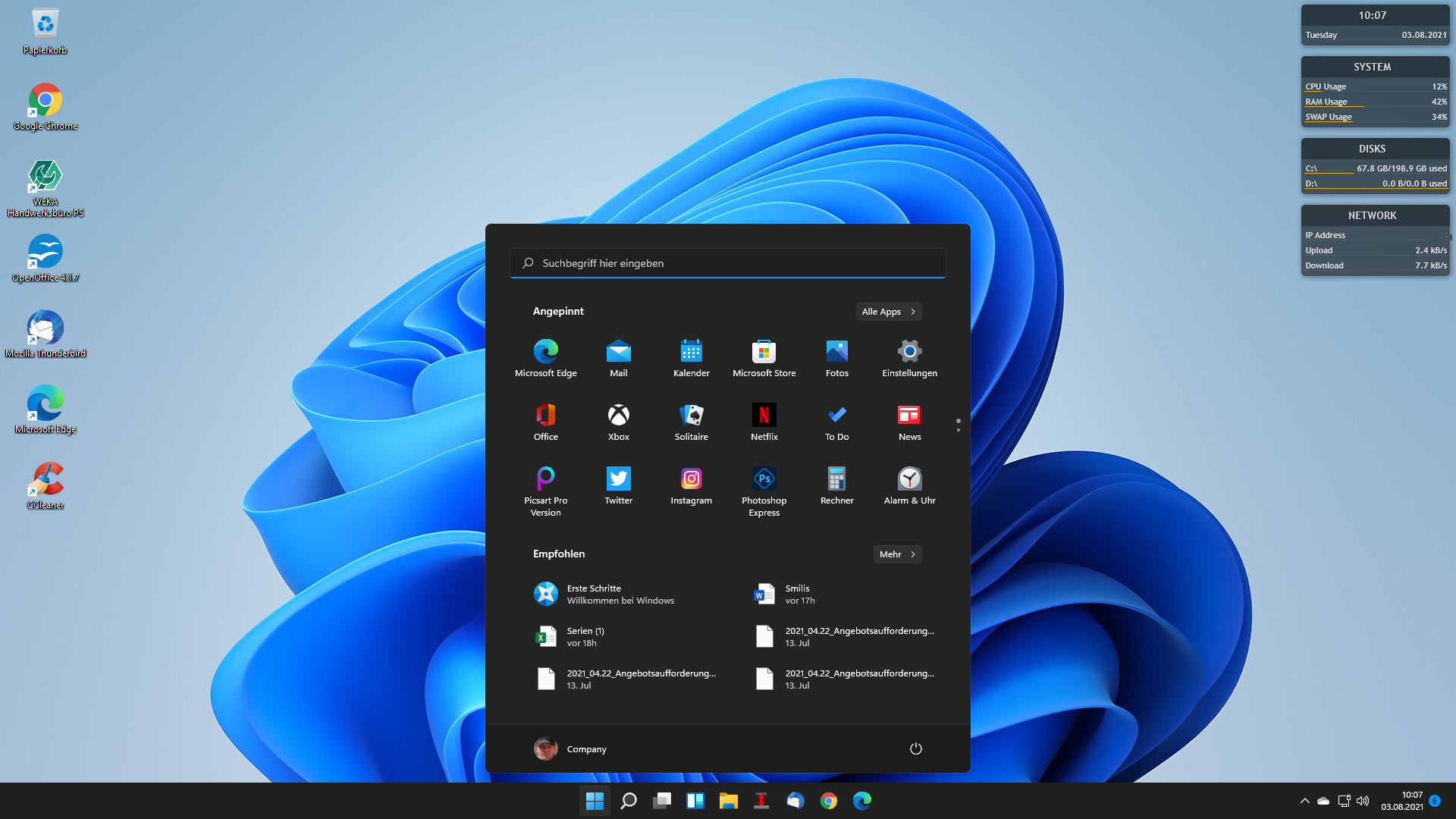Launch Photoshop Express
The height and width of the screenshot is (819, 1456).
point(764,491)
